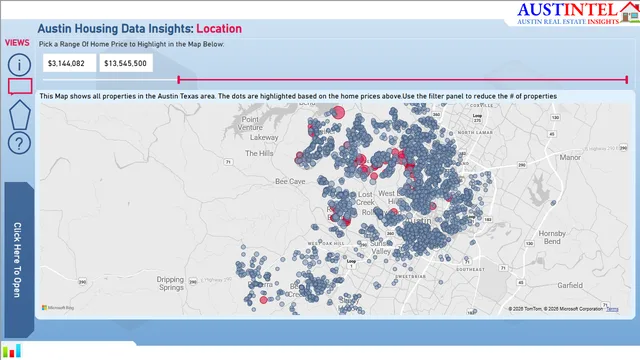Viewport: 640px width, 360px height.
Task: Select the pentagon view icon
Action: pyautogui.click(x=20, y=115)
